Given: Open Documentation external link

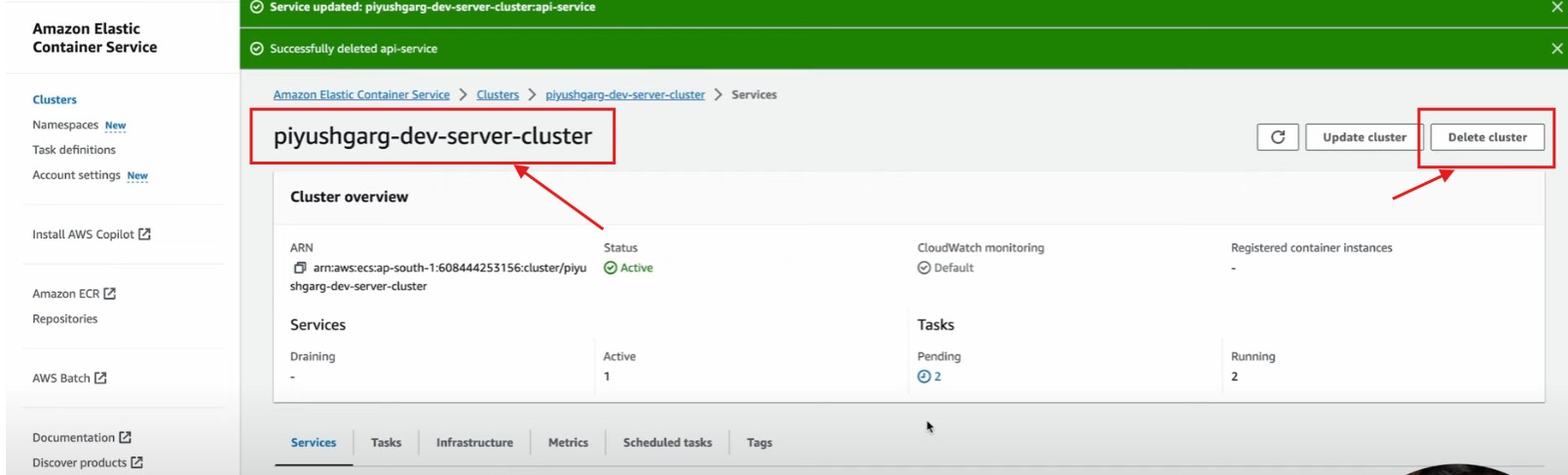Looking at the screenshot, I should coord(81,438).
